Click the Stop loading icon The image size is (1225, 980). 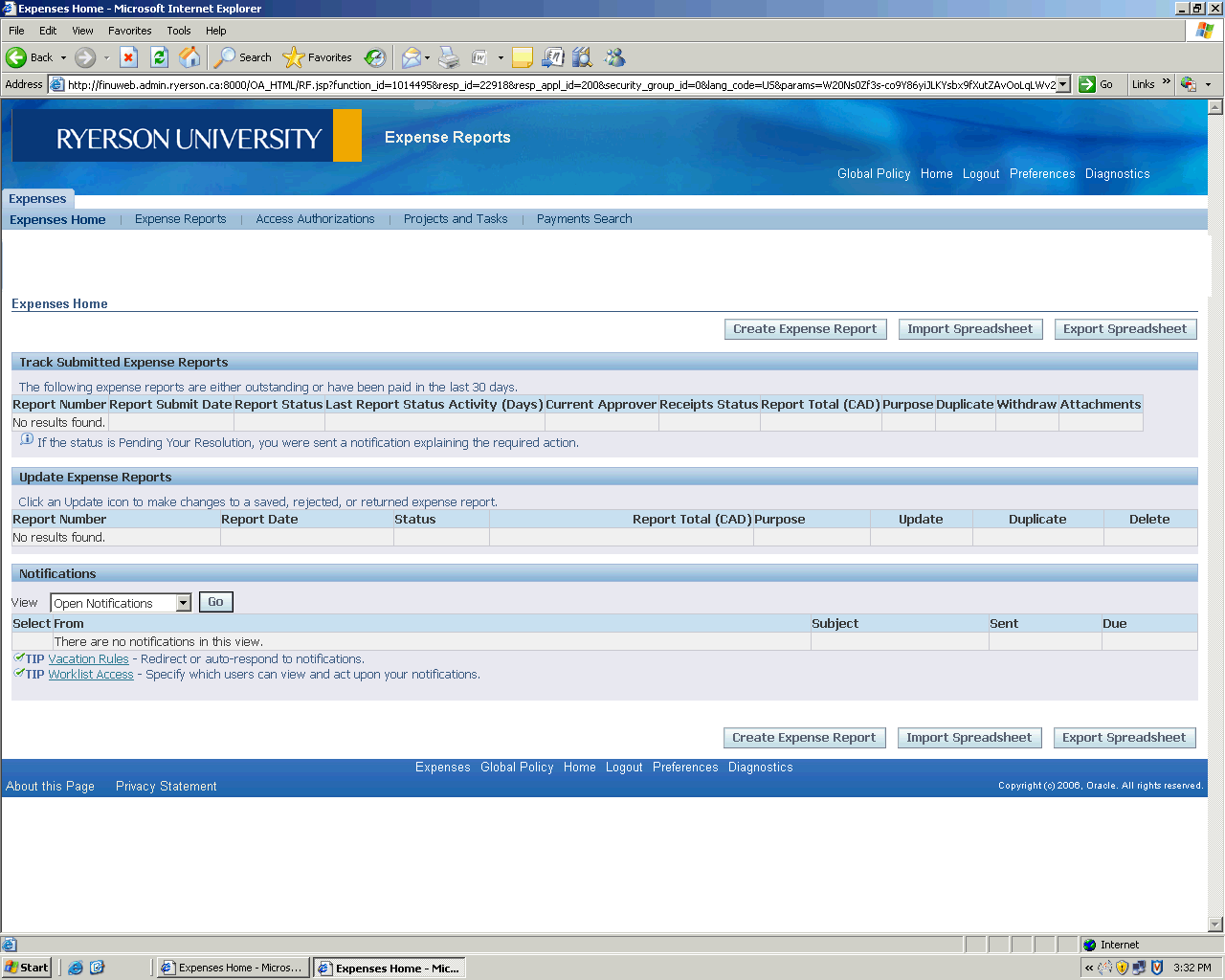tap(128, 57)
